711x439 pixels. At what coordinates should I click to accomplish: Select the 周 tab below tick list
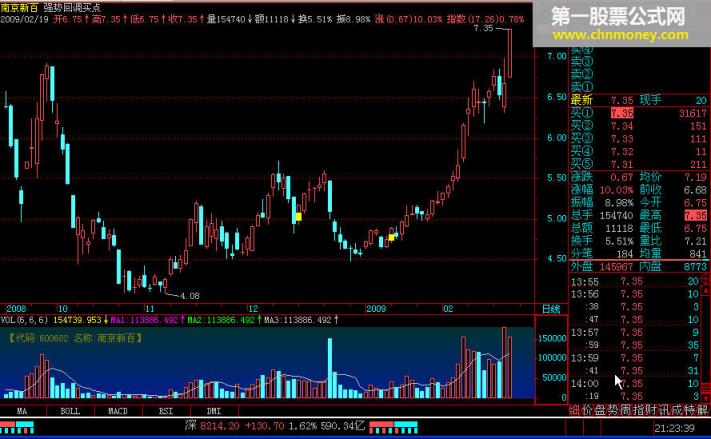(x=626, y=410)
